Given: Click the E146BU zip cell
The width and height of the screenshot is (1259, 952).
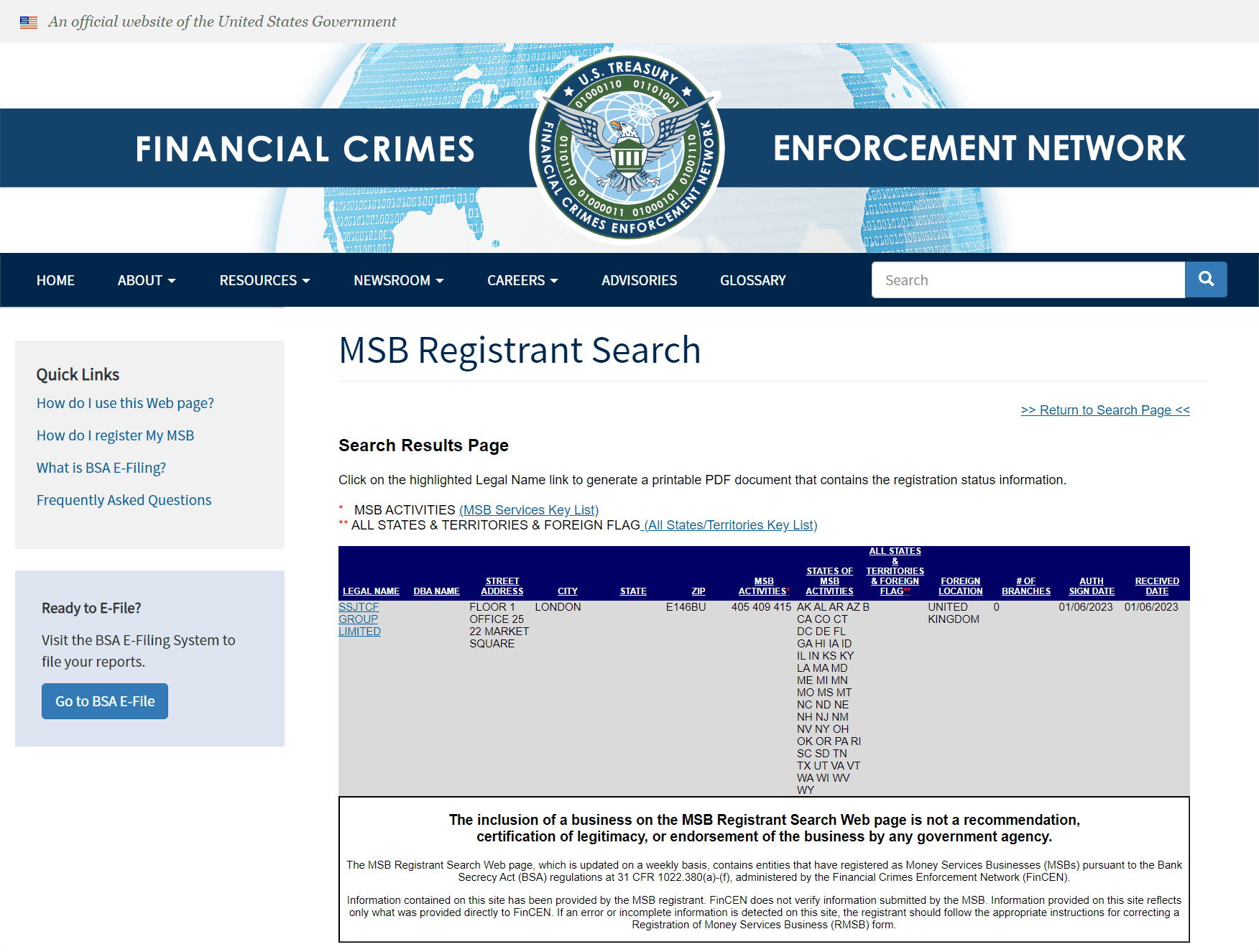Looking at the screenshot, I should (x=686, y=607).
